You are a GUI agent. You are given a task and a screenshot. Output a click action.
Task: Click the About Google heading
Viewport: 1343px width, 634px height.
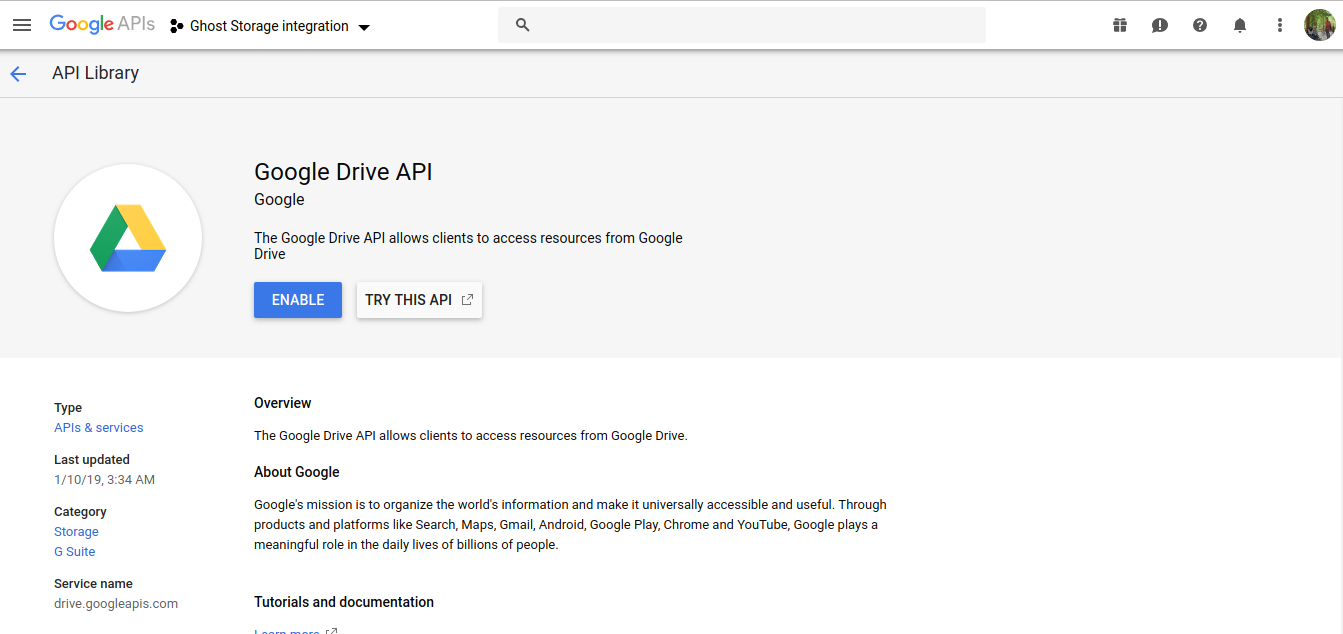pos(297,472)
